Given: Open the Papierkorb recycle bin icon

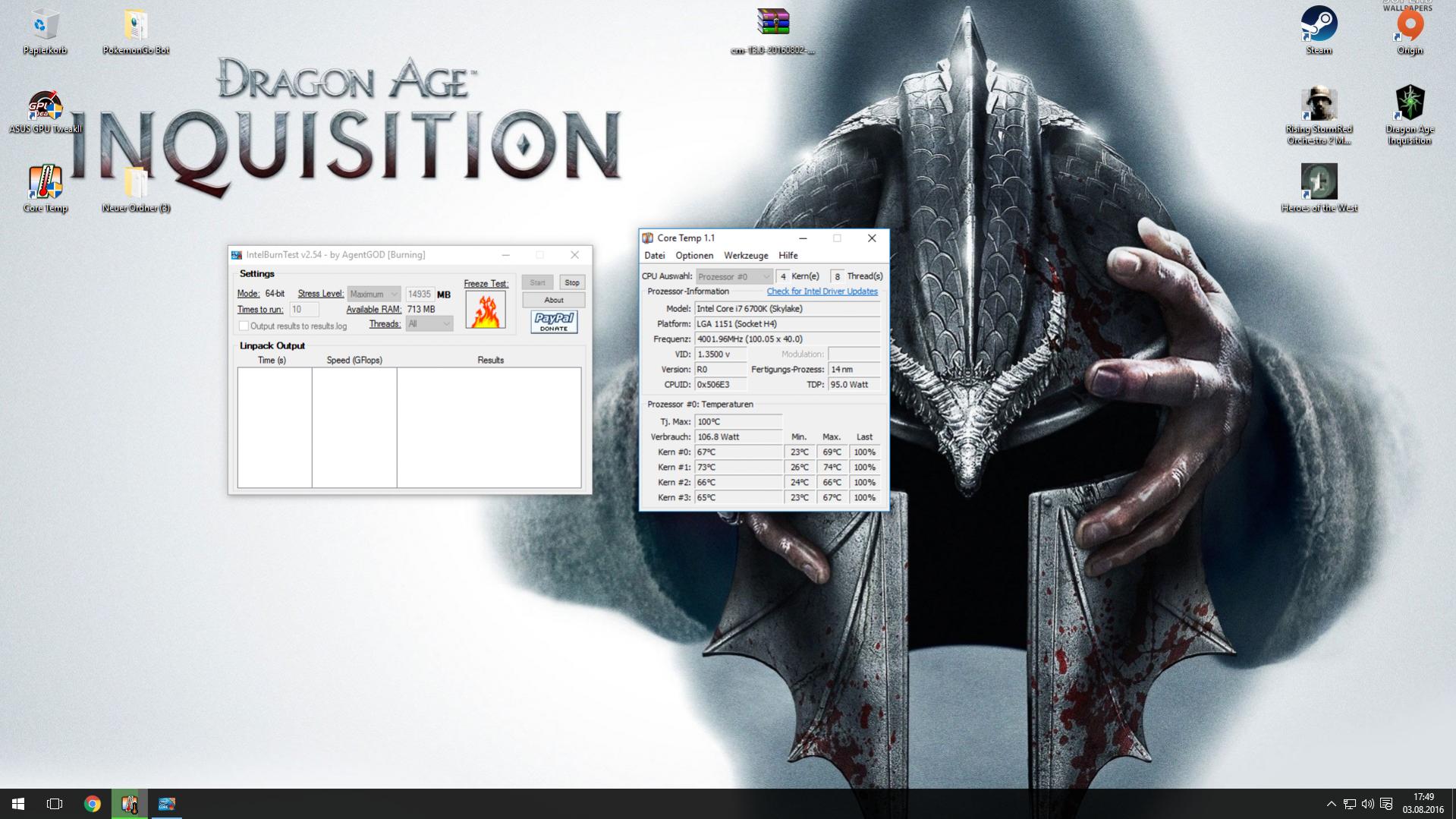Looking at the screenshot, I should (45, 31).
